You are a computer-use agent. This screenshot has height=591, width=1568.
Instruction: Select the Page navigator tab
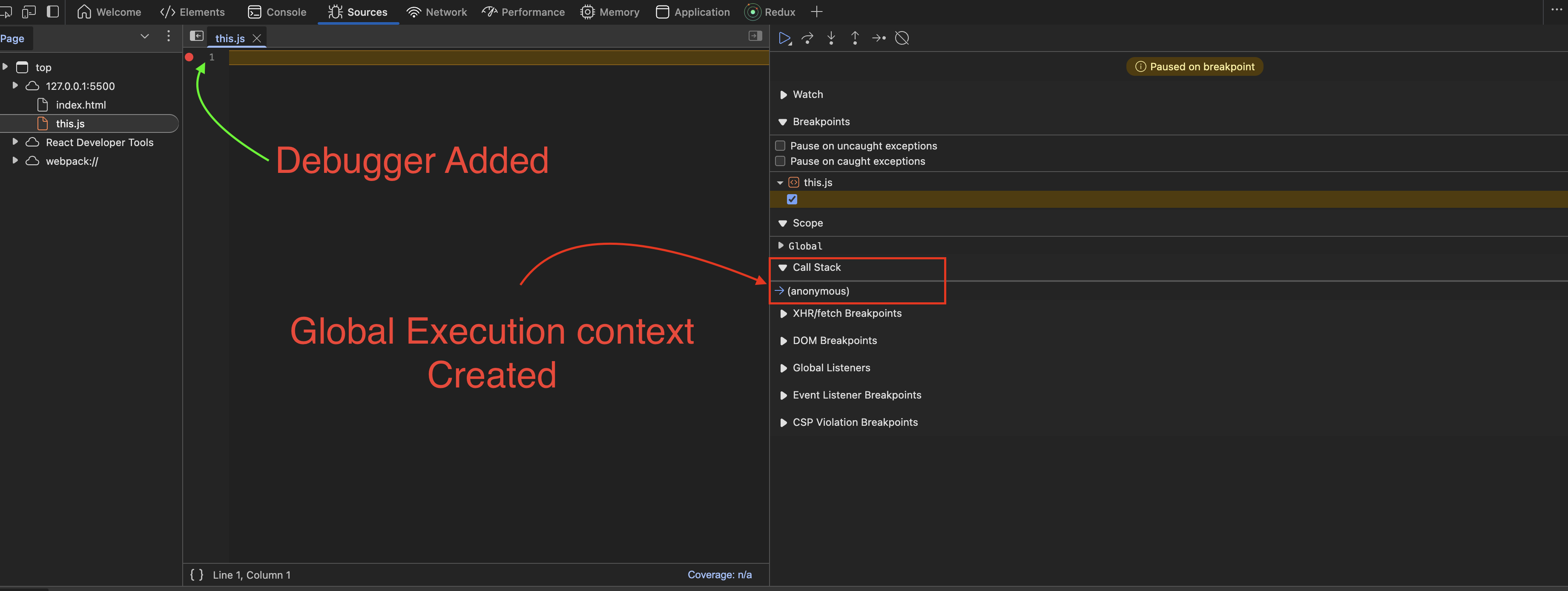click(x=12, y=38)
